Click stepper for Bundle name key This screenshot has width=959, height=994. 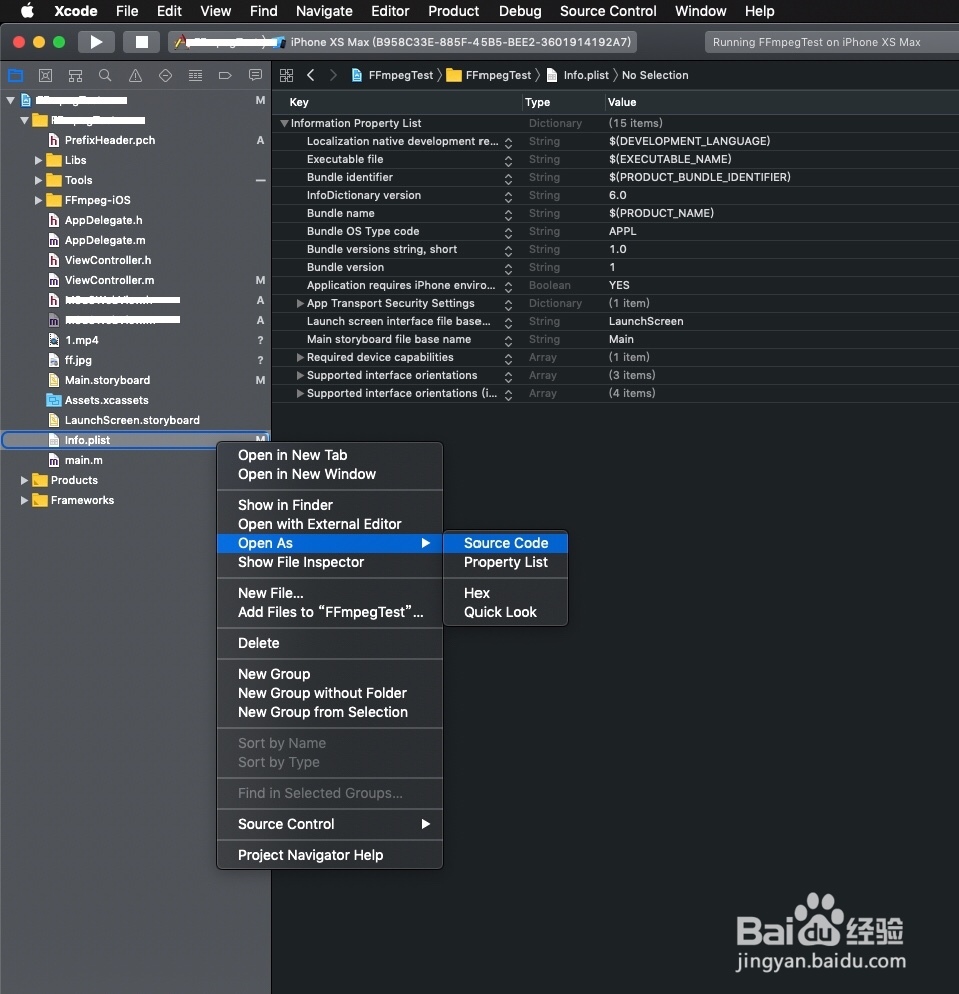coord(508,214)
